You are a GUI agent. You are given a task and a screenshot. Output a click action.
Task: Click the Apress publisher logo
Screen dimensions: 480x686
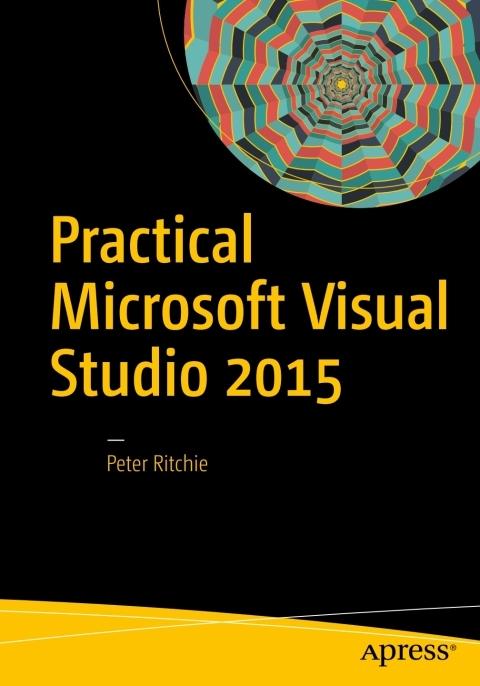tap(407, 652)
